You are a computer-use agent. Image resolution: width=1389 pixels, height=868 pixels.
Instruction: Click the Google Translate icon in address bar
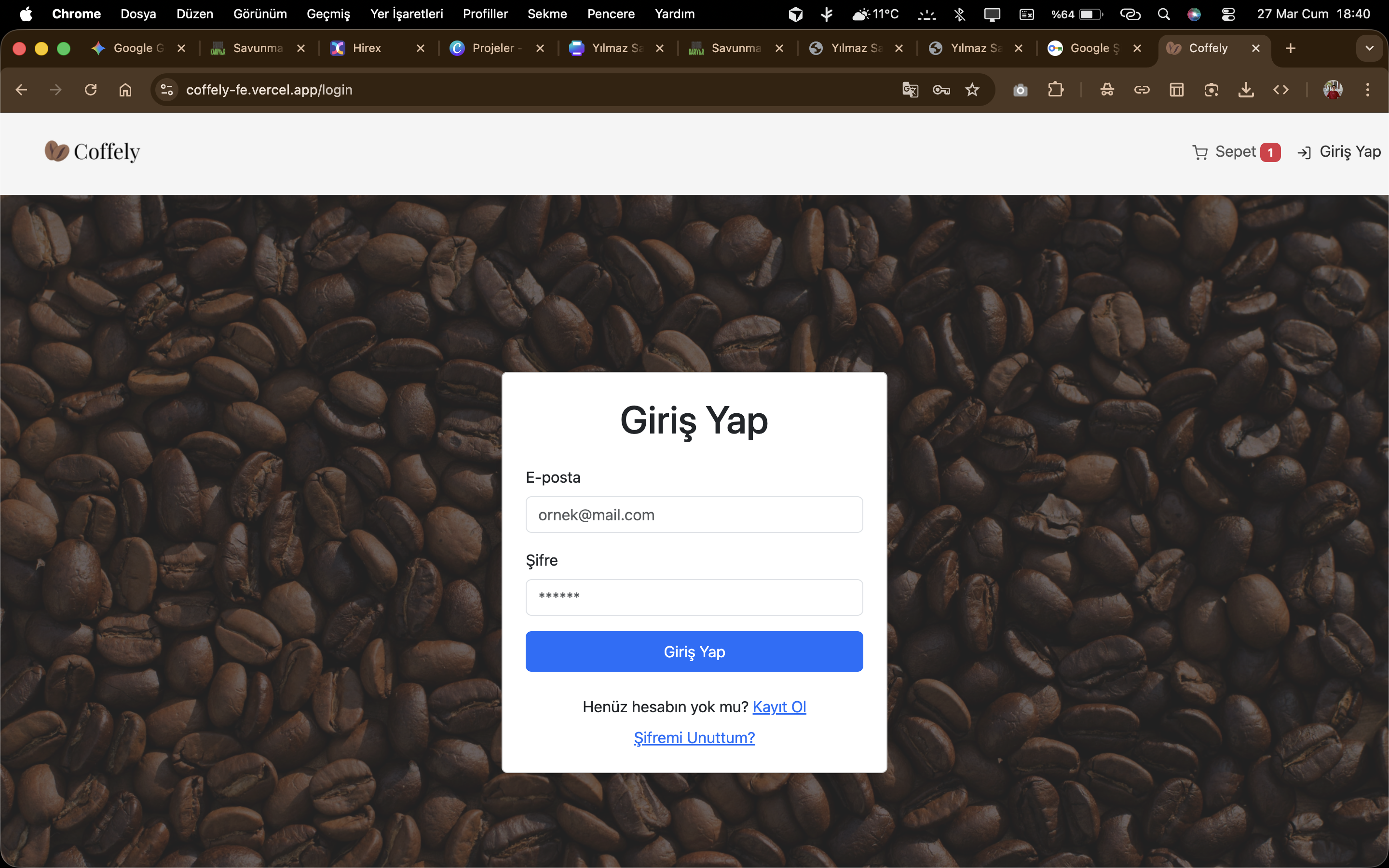[x=910, y=90]
